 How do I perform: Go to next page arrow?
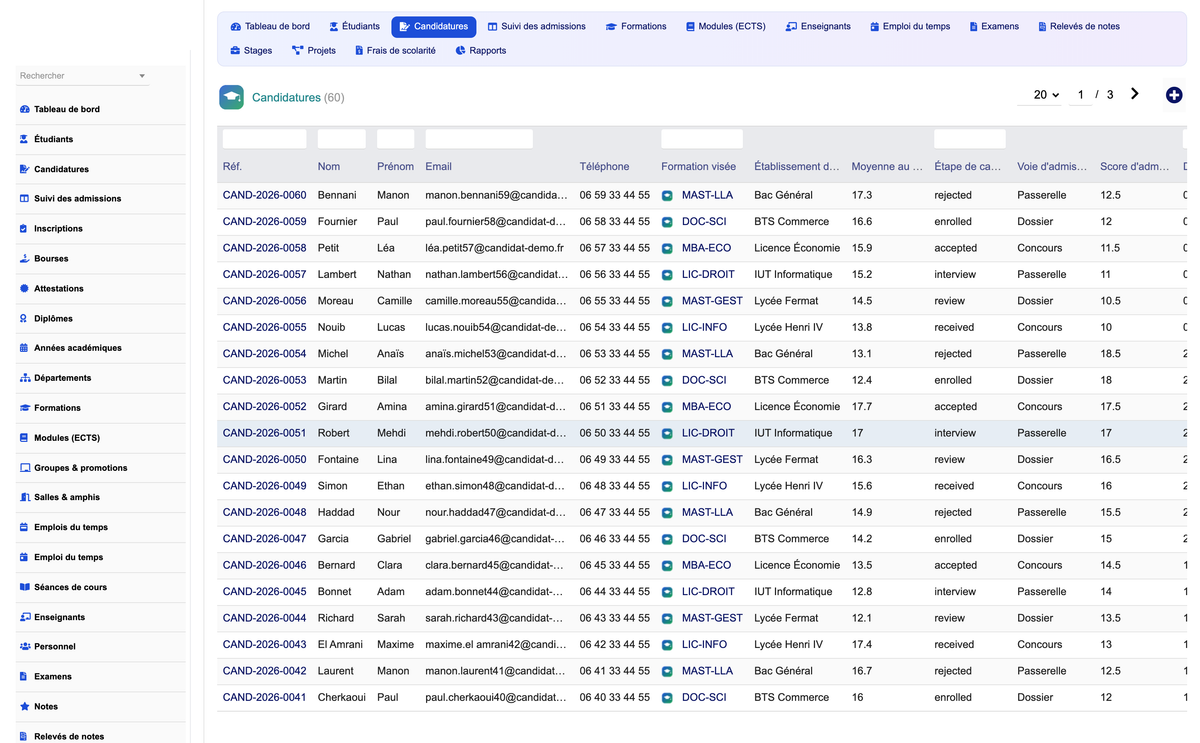(1135, 94)
